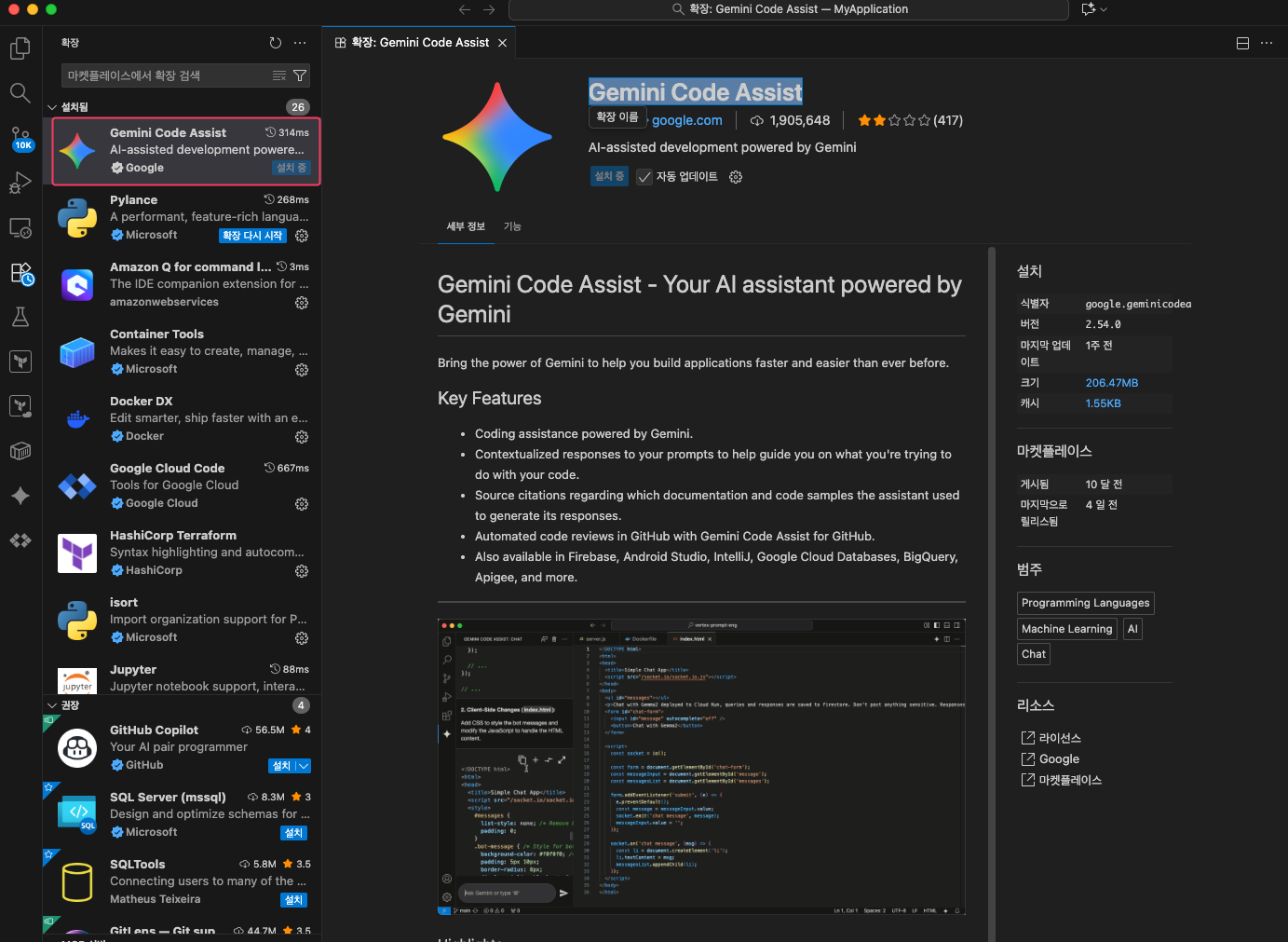Open the extensions view more actions menu
Viewport: 1288px width, 942px height.
coord(300,43)
